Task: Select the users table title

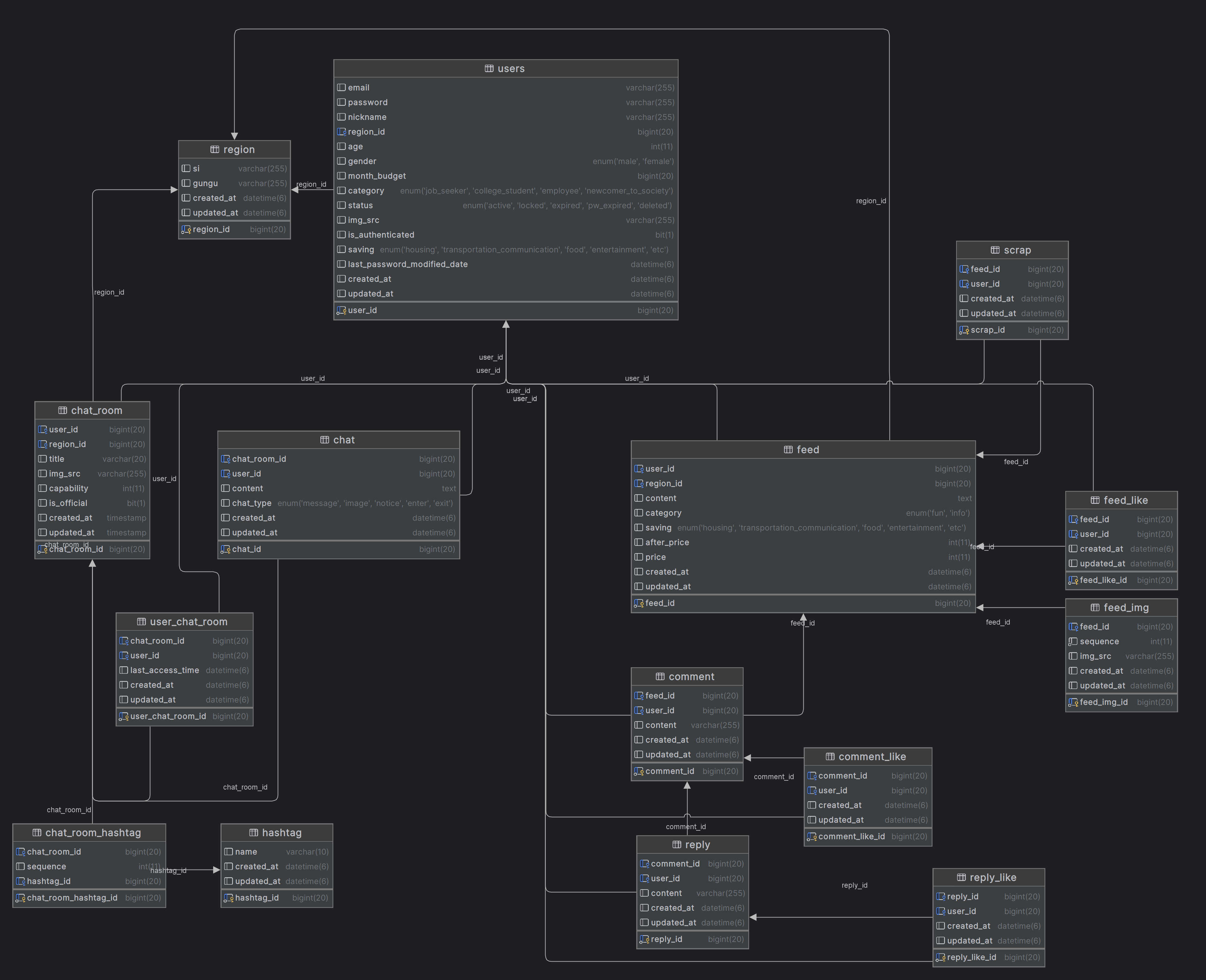Action: [511, 68]
